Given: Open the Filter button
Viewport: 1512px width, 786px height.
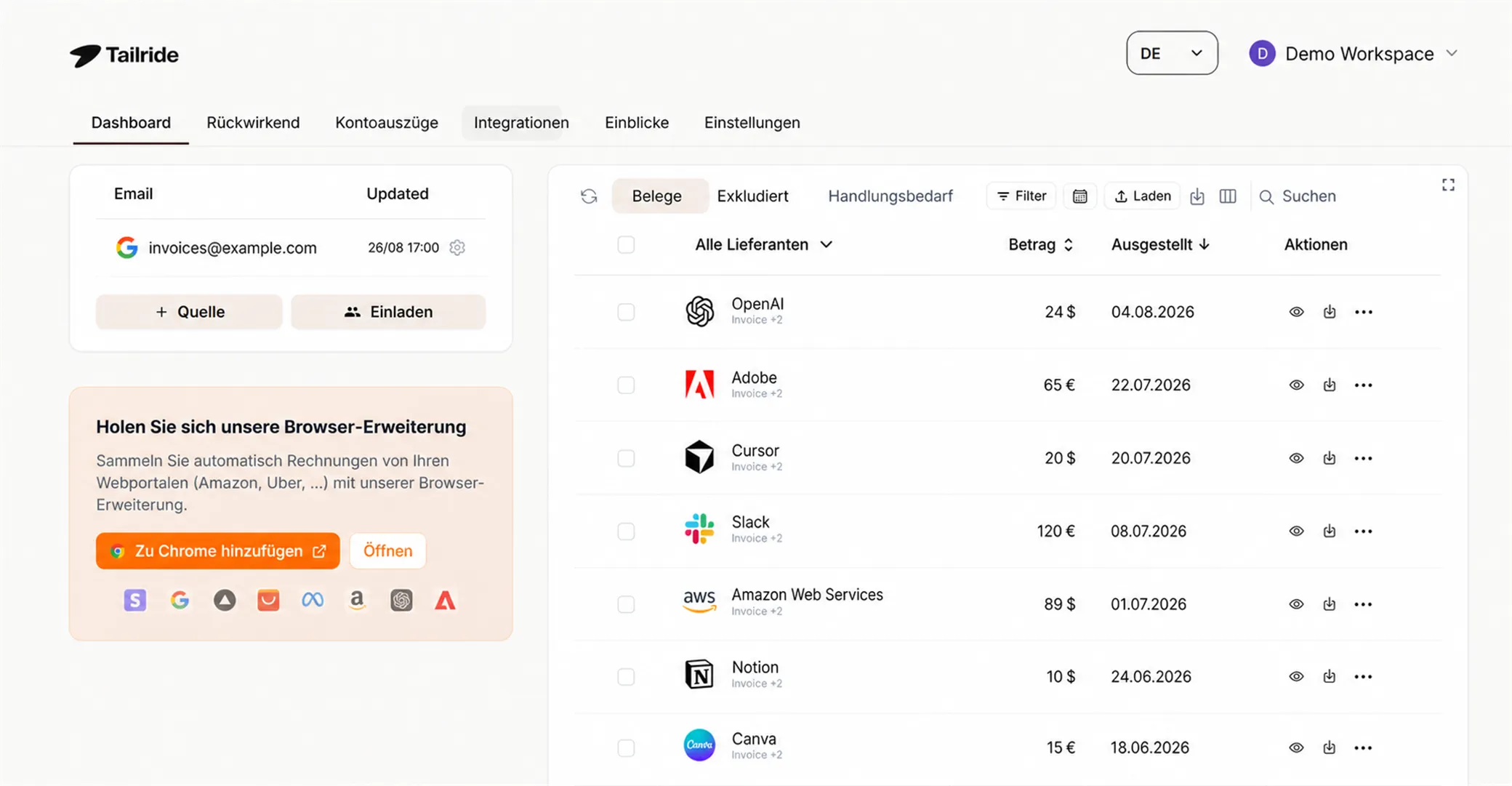Looking at the screenshot, I should tap(1021, 196).
